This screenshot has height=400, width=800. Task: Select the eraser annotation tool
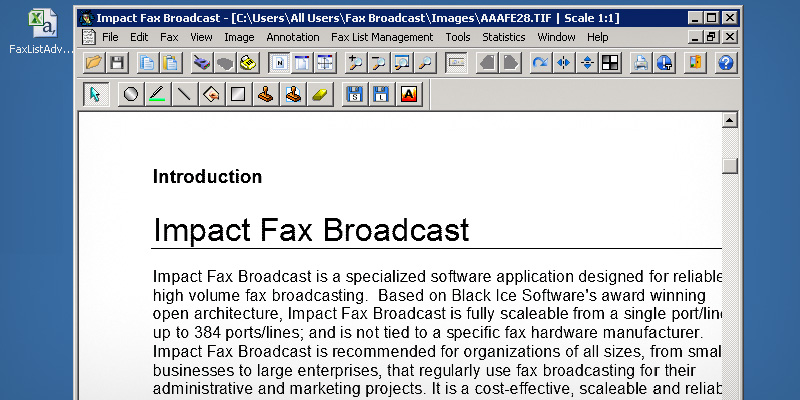(x=320, y=95)
